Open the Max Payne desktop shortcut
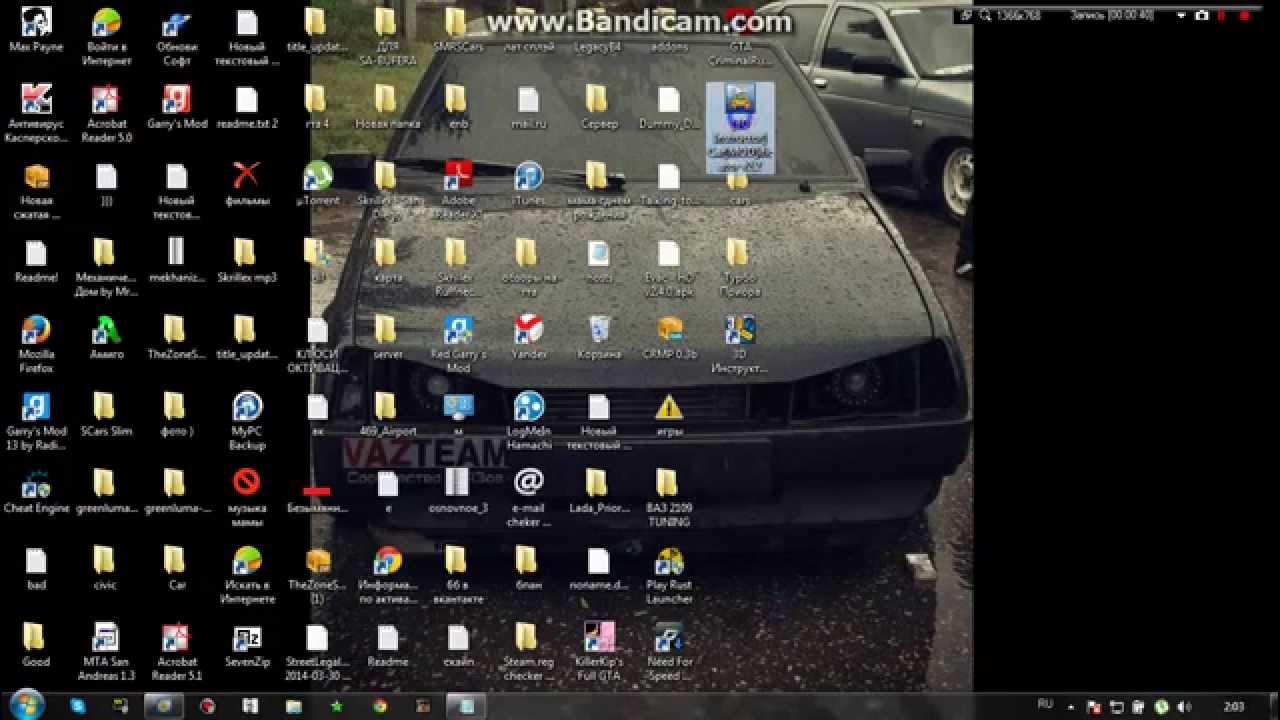 coord(36,30)
